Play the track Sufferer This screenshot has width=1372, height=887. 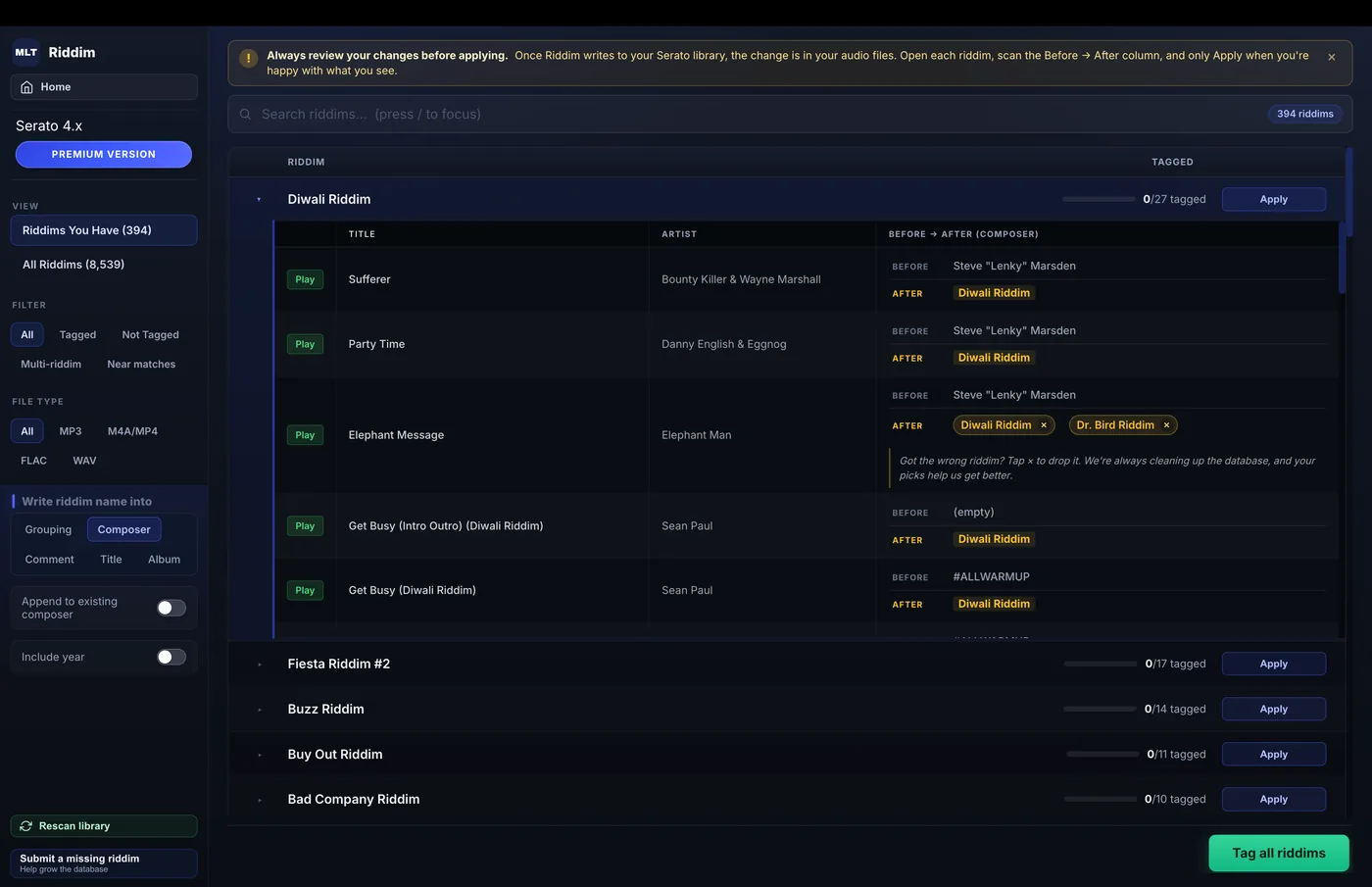point(305,279)
